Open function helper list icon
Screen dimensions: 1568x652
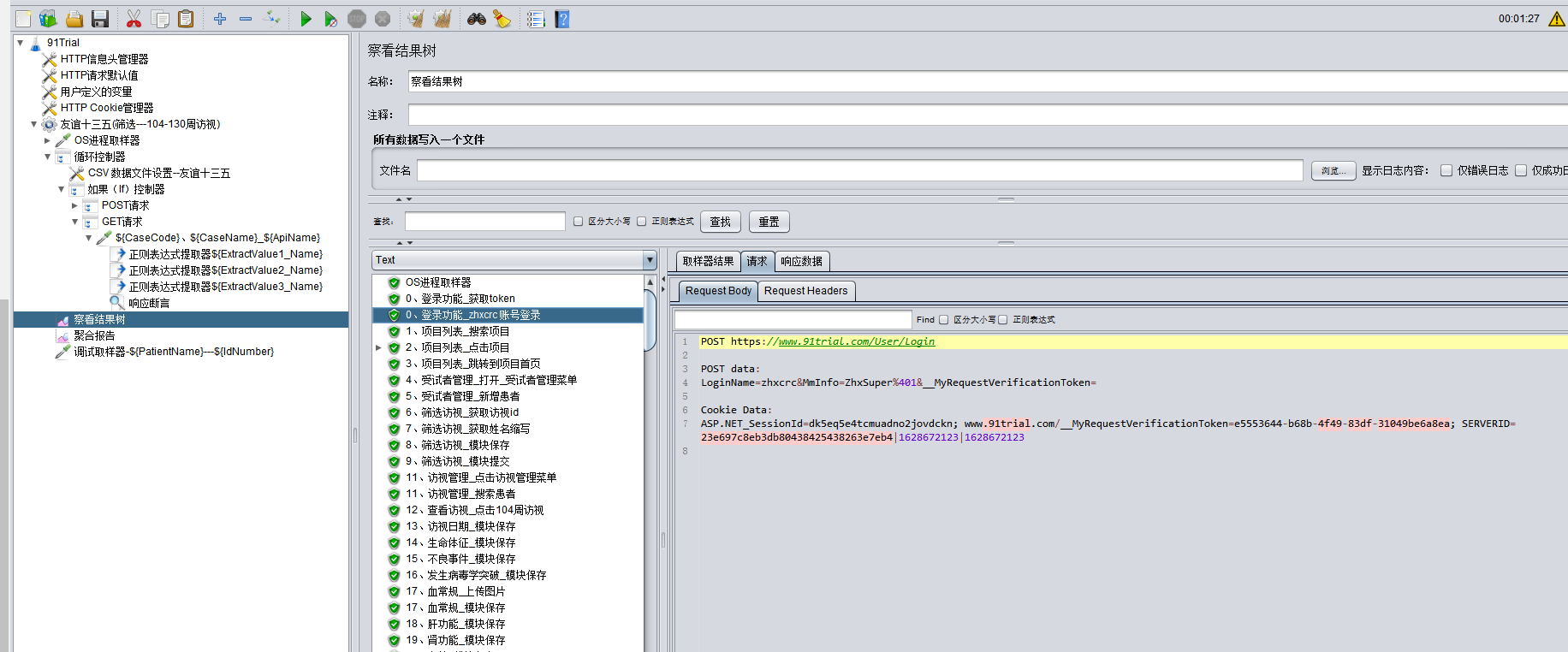(x=536, y=19)
